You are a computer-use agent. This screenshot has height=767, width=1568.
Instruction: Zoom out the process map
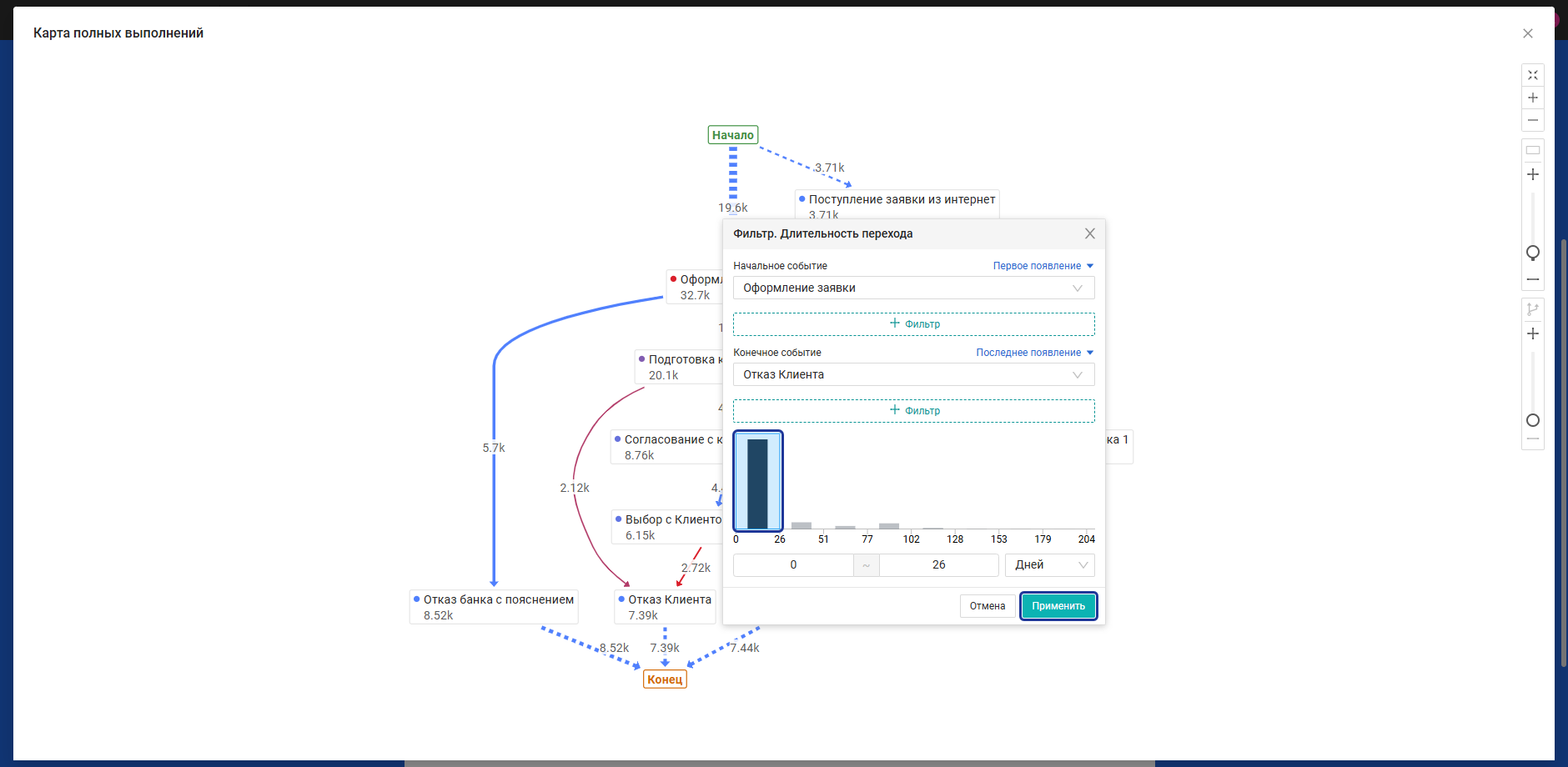1533,120
